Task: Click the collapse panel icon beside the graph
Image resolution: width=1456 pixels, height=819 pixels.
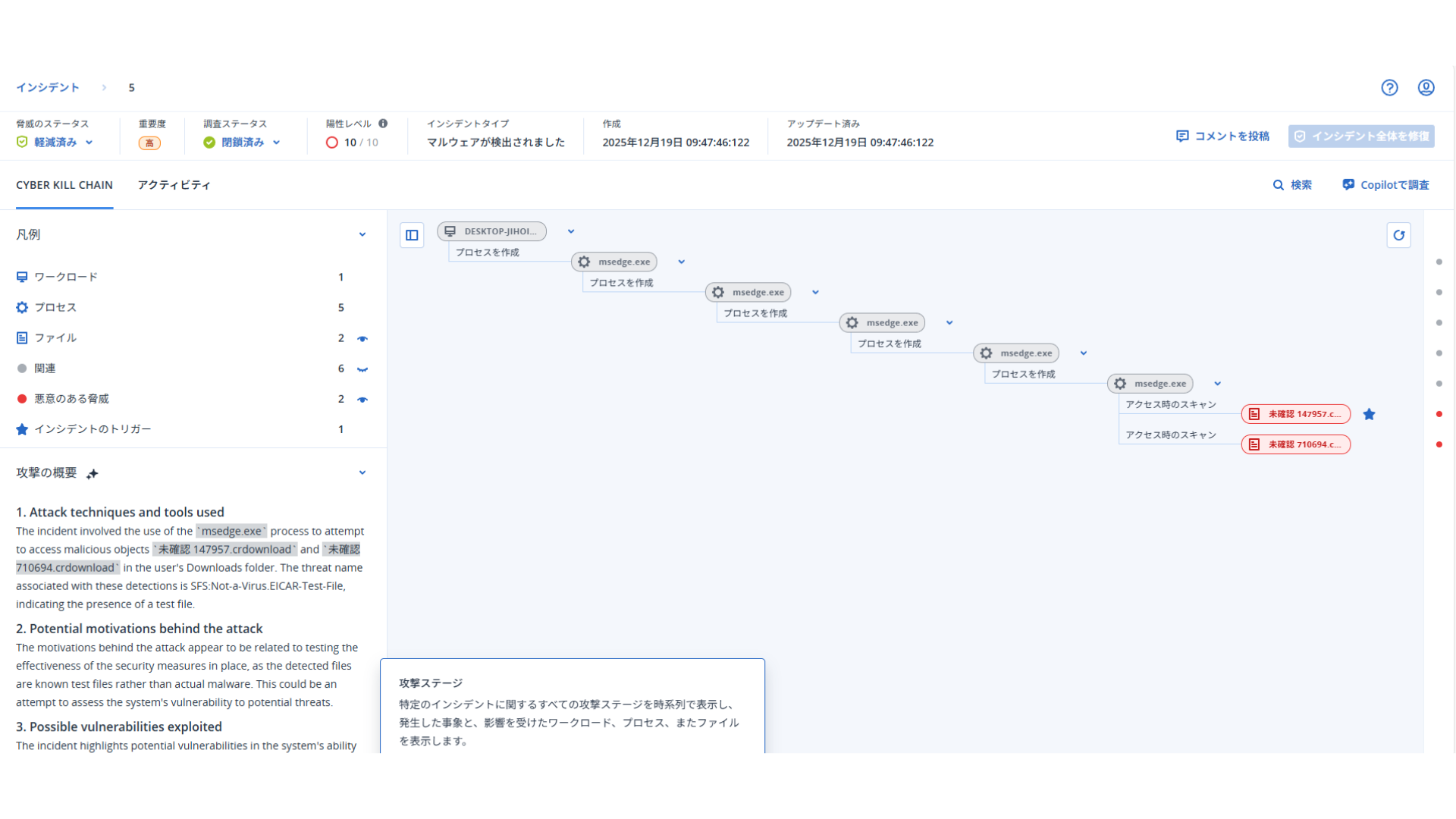Action: click(412, 235)
